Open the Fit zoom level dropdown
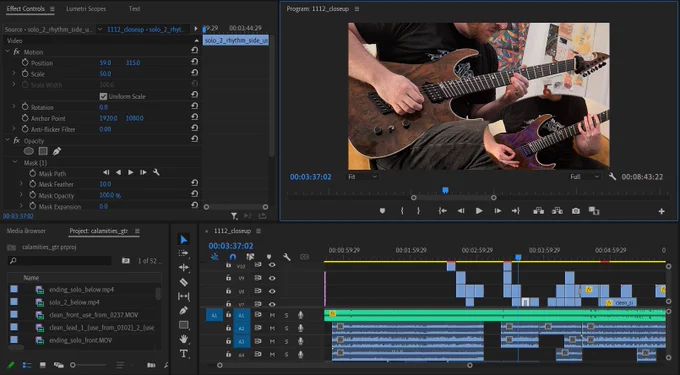 [x=363, y=176]
